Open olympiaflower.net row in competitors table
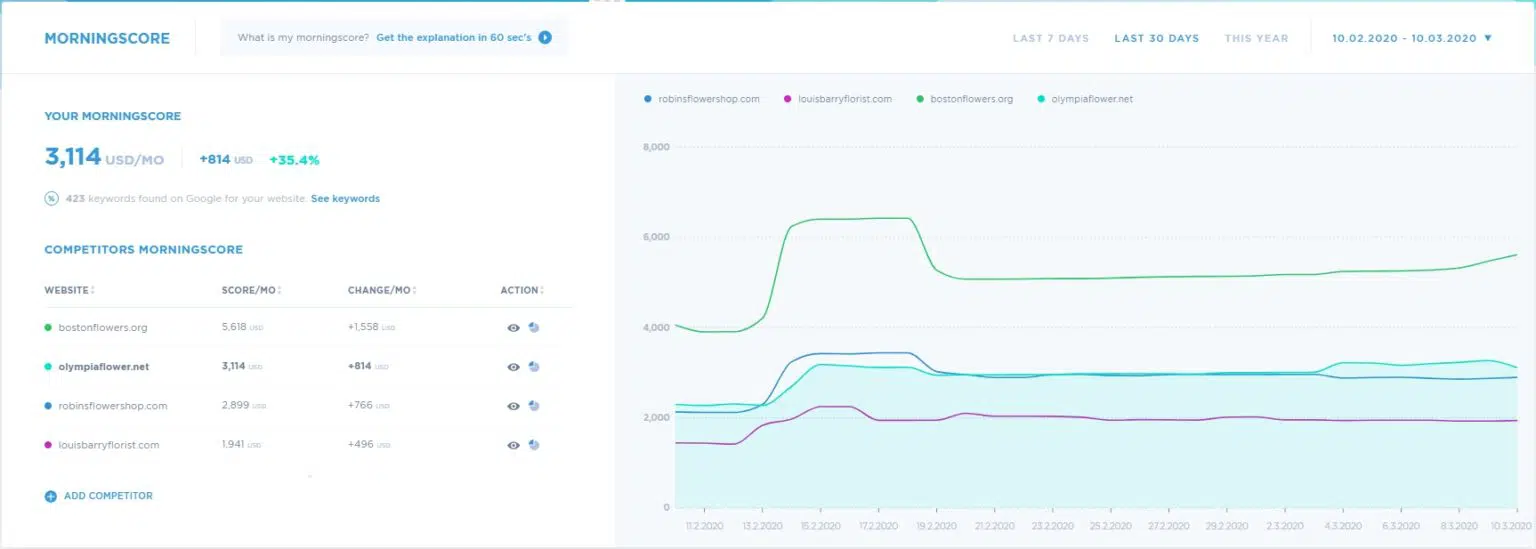This screenshot has width=1536, height=549. click(x=308, y=367)
